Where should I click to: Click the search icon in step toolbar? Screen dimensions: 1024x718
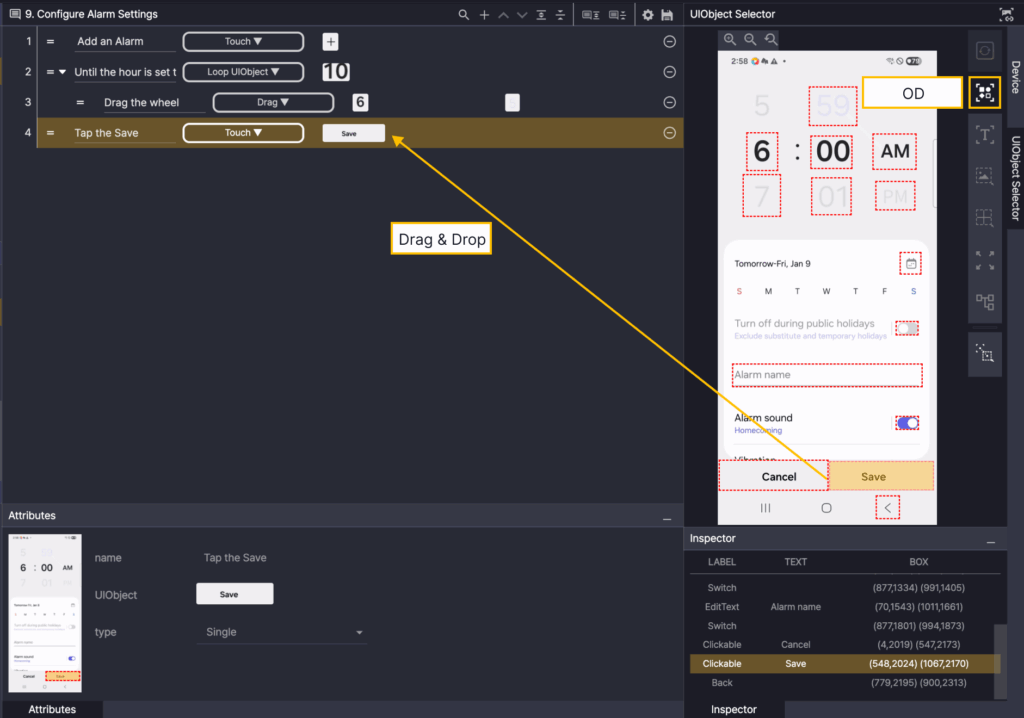coord(463,15)
